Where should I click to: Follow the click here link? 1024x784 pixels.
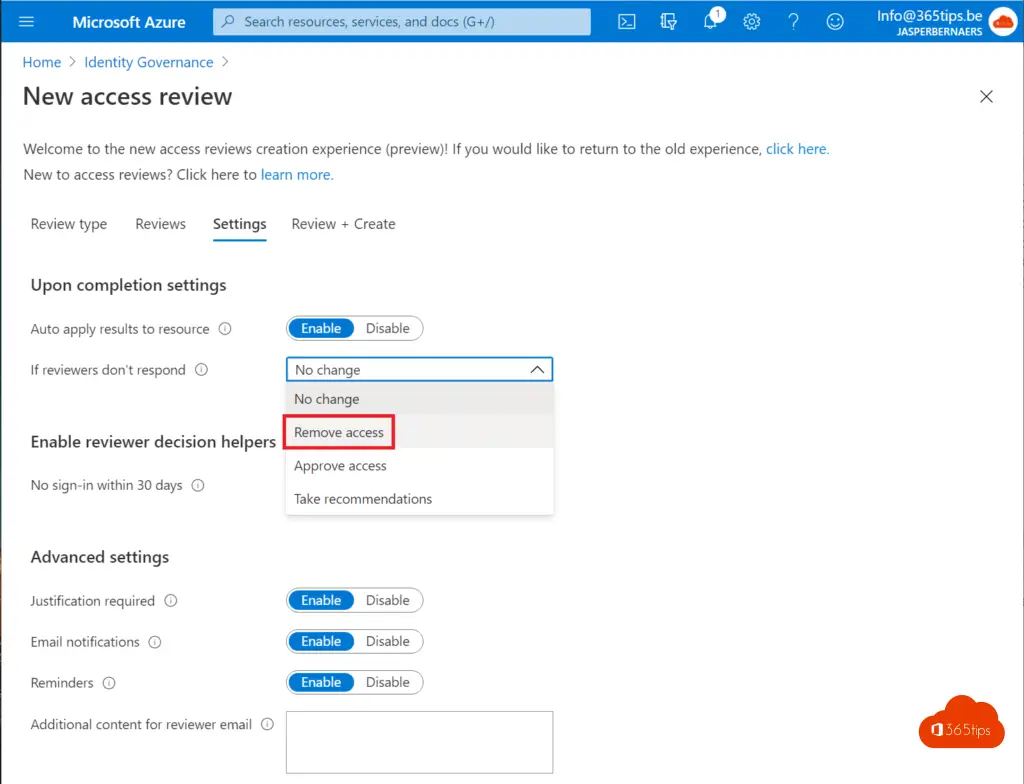click(797, 149)
